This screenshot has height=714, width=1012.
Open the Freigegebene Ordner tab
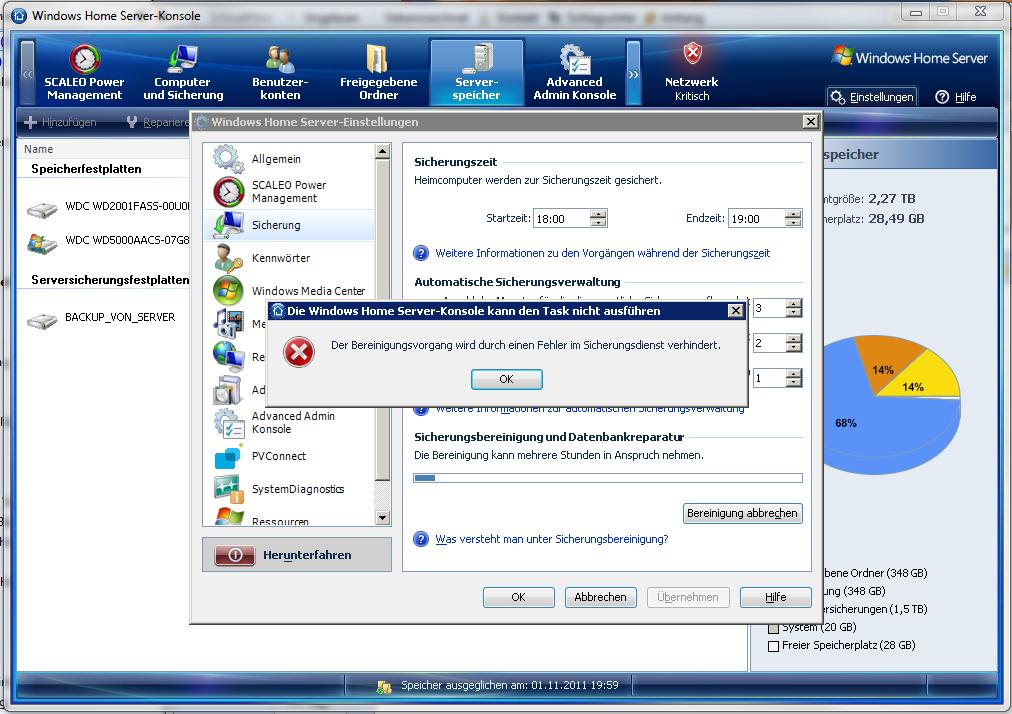[377, 72]
